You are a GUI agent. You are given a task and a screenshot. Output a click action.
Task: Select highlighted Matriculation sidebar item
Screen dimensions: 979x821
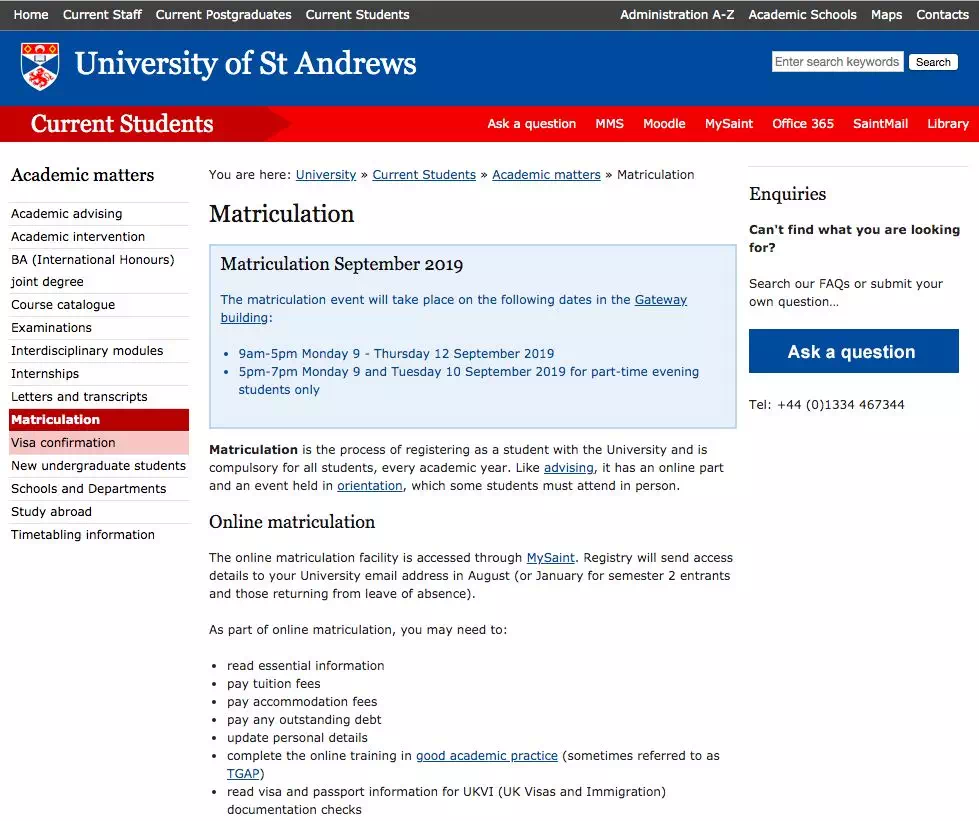click(99, 420)
